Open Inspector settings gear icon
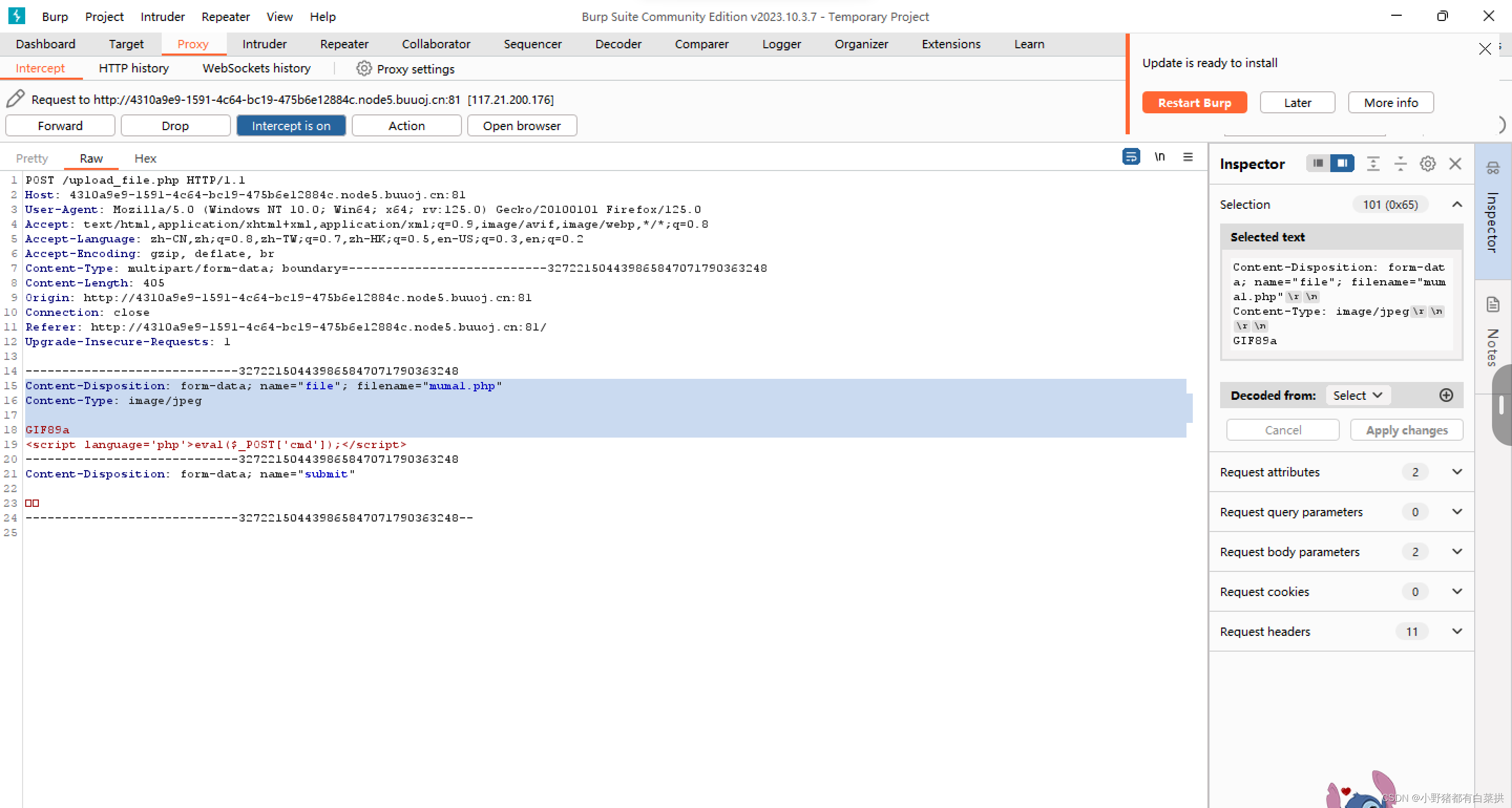The width and height of the screenshot is (1512, 808). (x=1427, y=164)
